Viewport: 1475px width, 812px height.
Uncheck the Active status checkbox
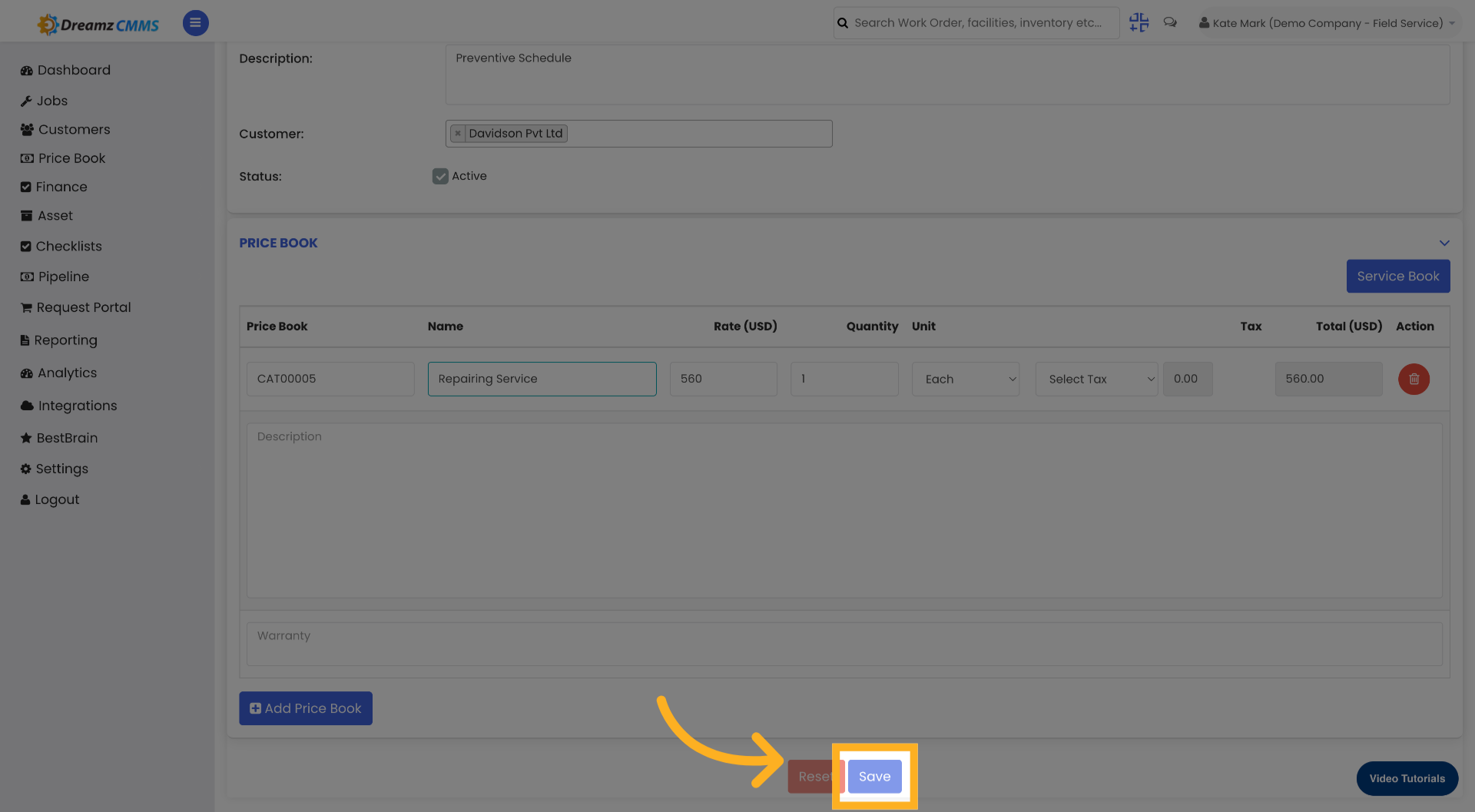pos(439,176)
